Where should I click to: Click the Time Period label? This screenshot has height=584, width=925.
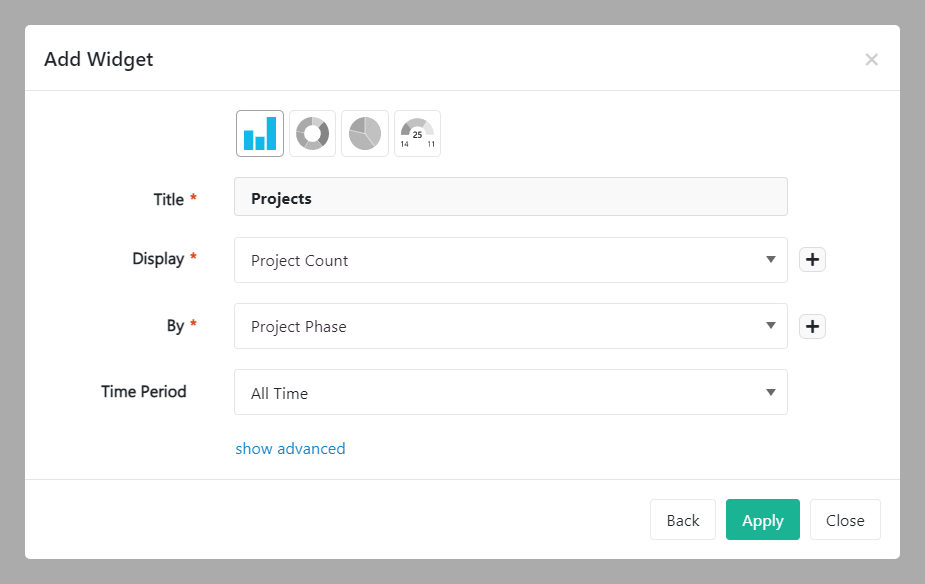click(x=144, y=392)
